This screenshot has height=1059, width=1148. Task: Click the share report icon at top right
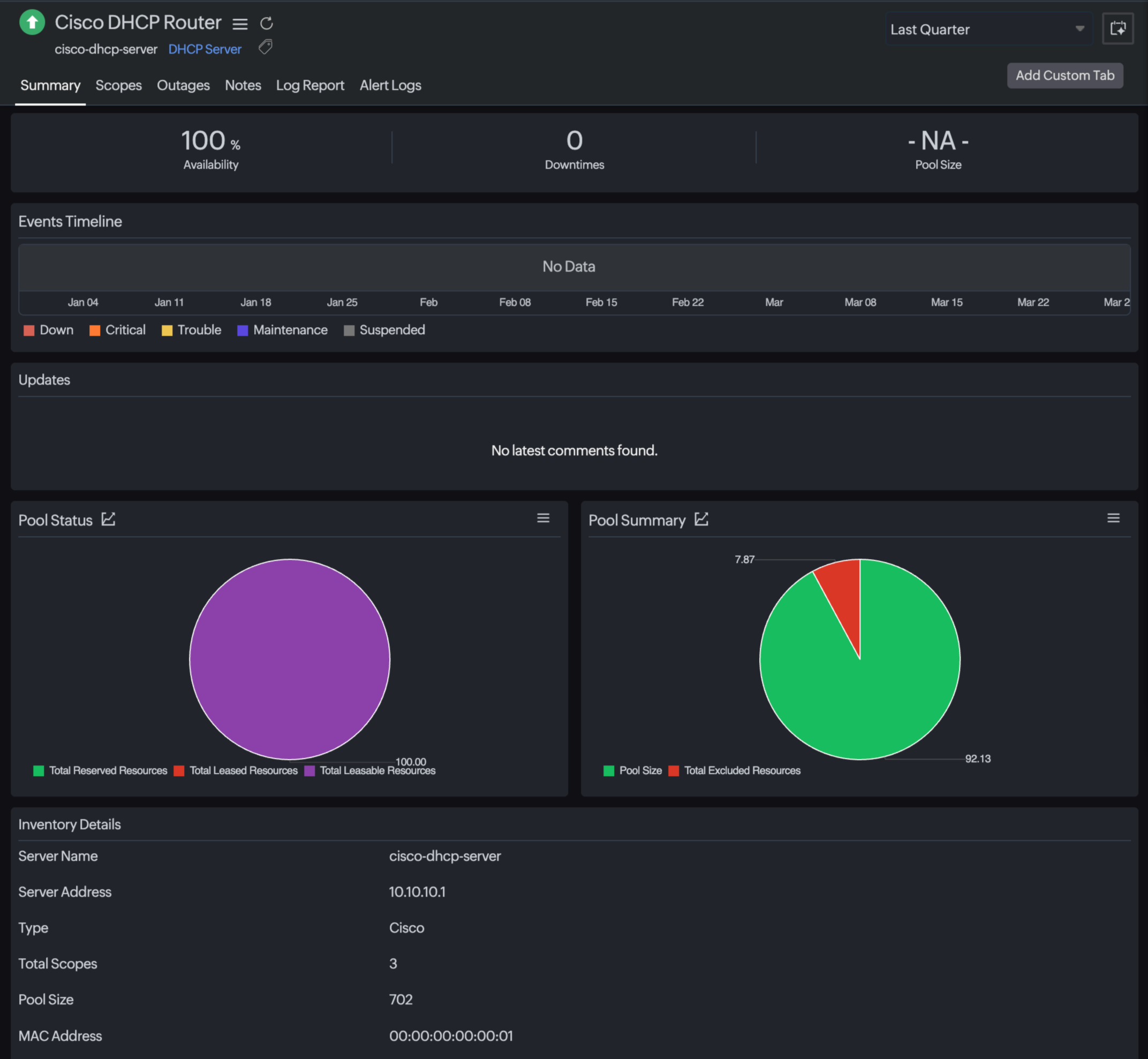click(1117, 28)
